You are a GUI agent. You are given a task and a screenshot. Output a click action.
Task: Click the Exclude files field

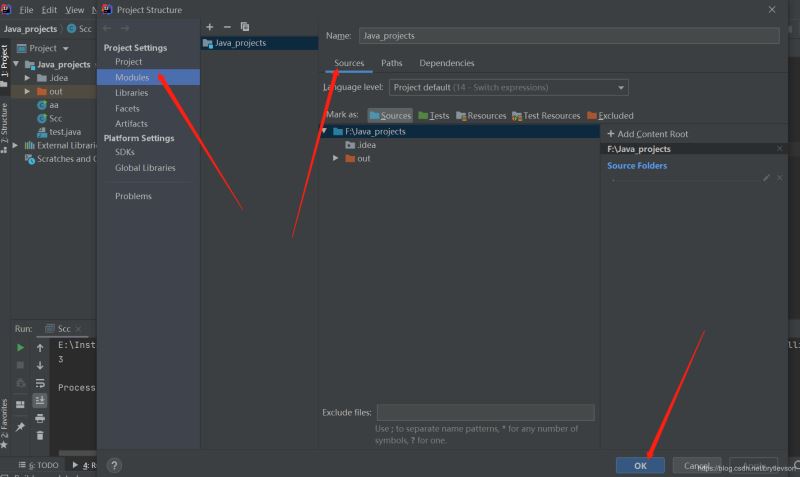point(485,412)
